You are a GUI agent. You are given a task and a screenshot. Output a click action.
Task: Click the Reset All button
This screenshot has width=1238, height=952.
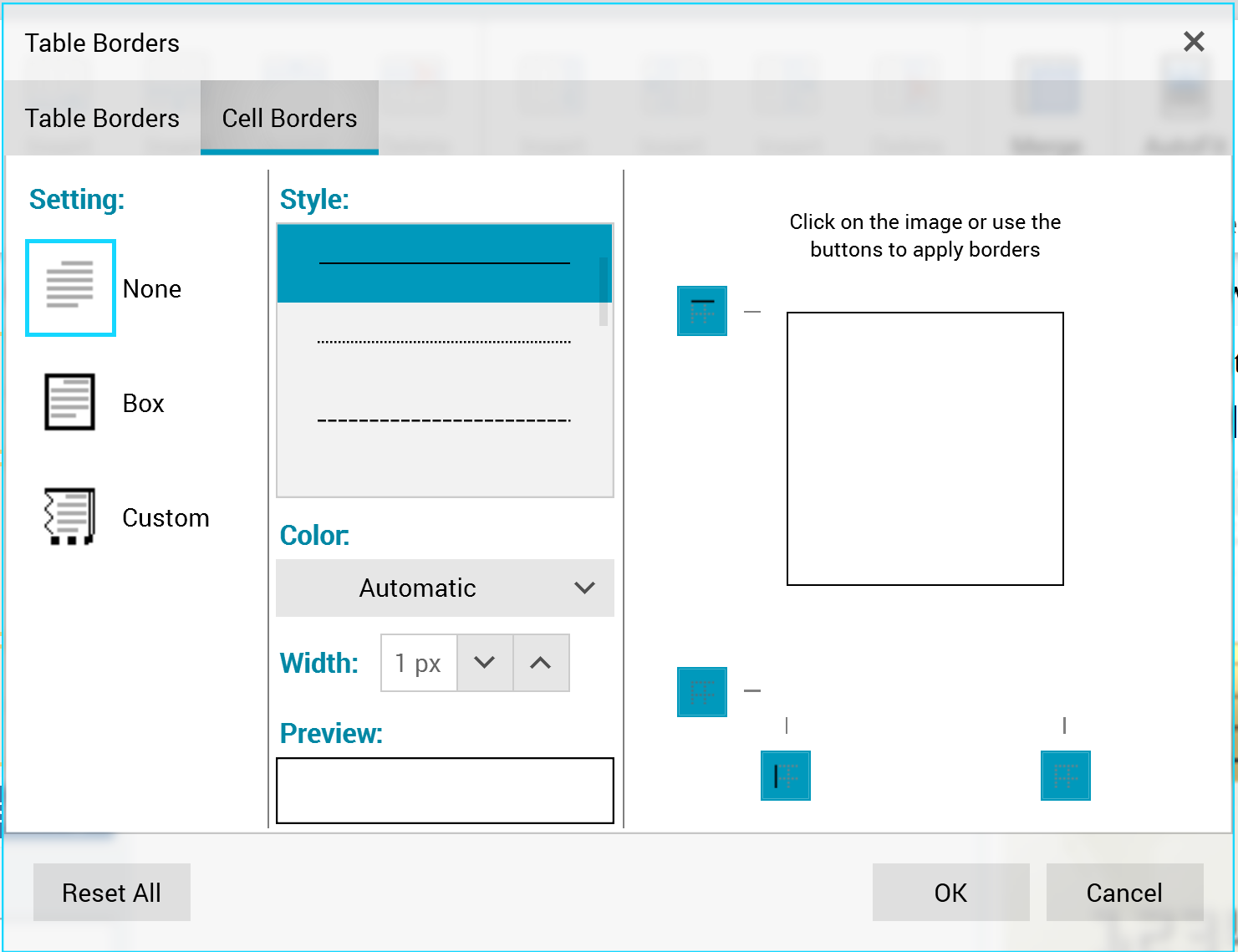tap(111, 893)
